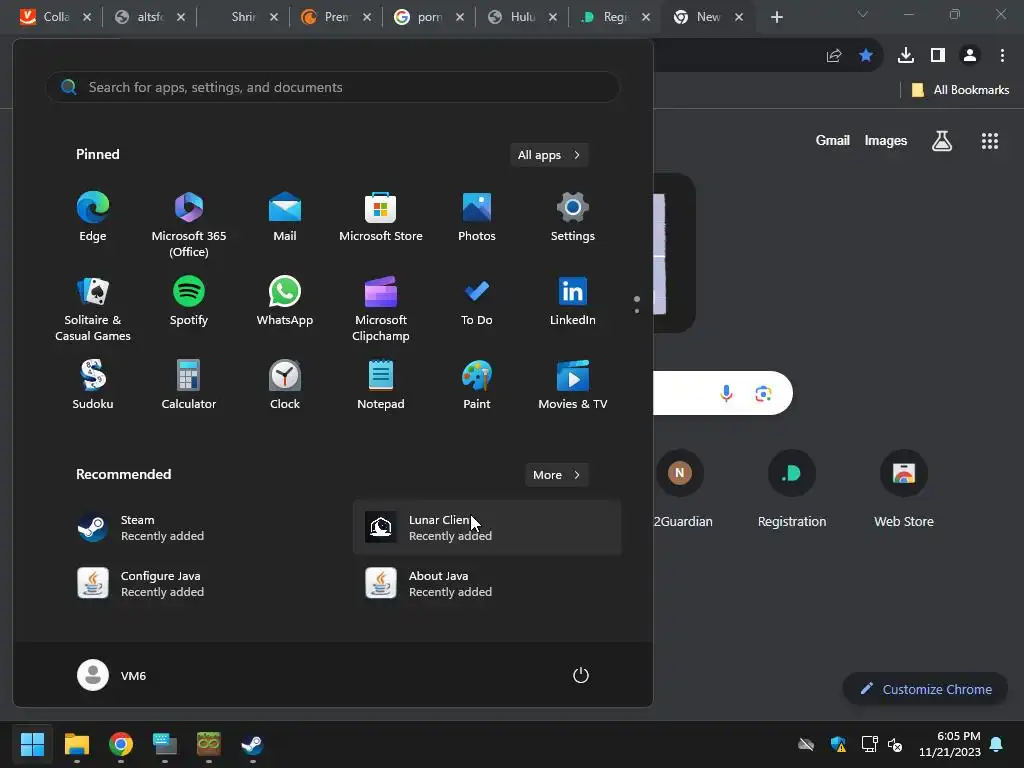Screen dimensions: 1024x768
Task: Toggle Chrome side panel icon
Action: pos(938,56)
